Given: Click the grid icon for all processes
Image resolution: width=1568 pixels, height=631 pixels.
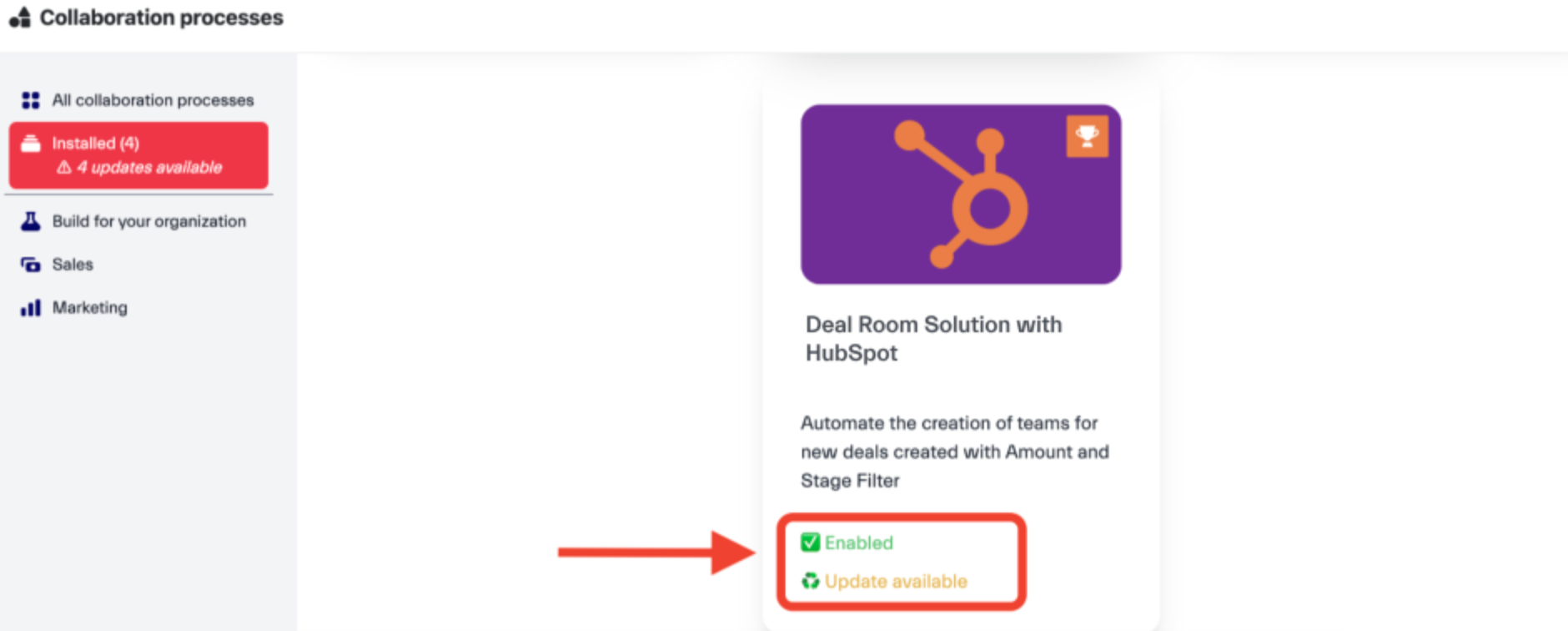Looking at the screenshot, I should [31, 100].
